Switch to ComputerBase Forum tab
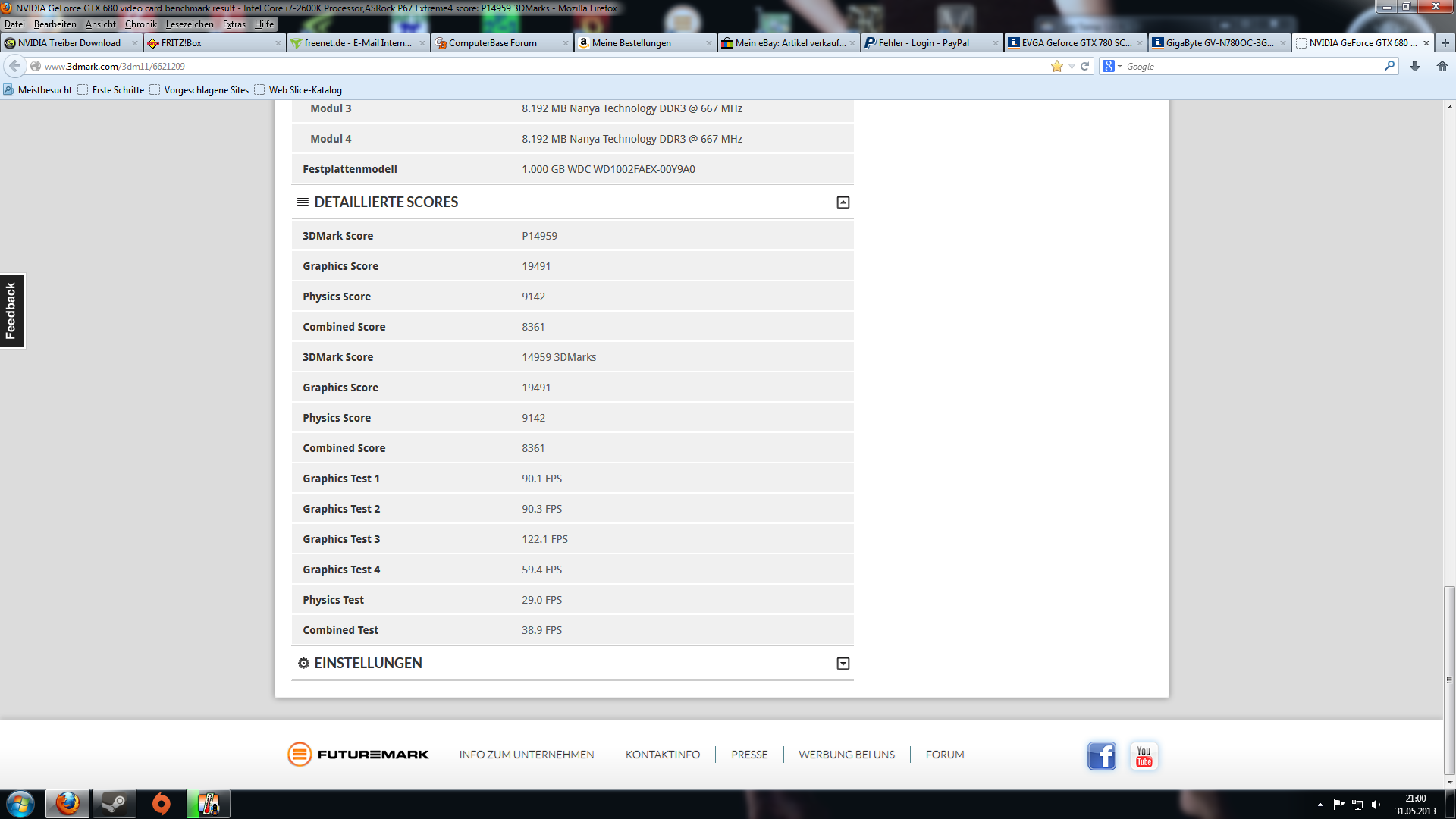Viewport: 1456px width, 819px height. tap(493, 43)
